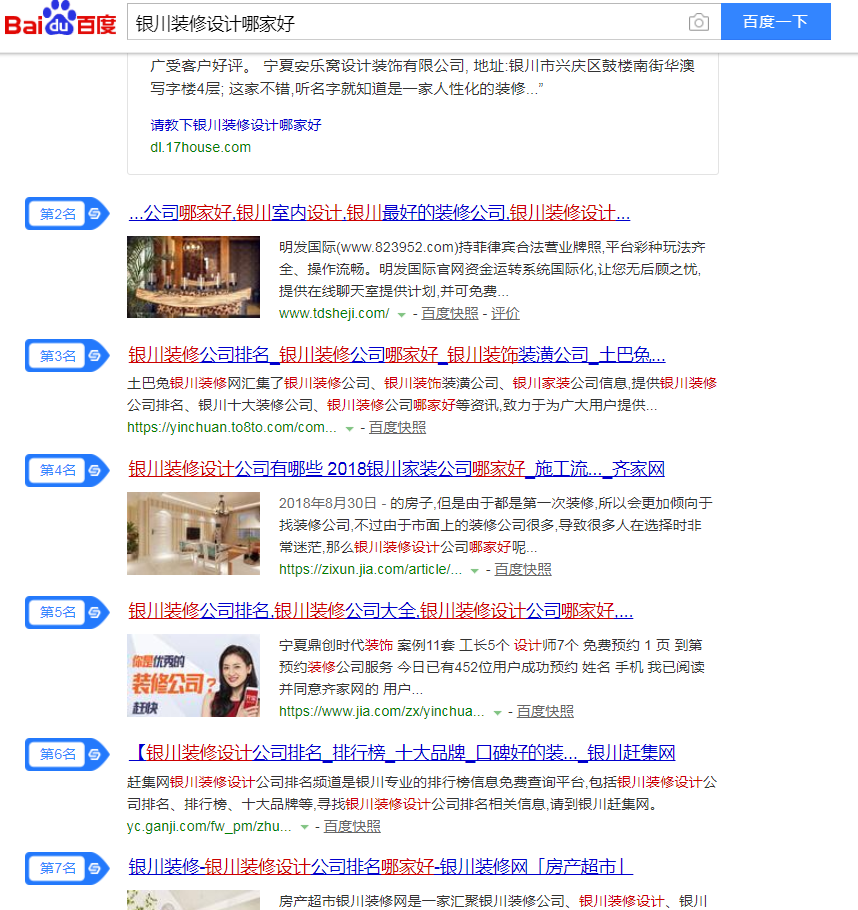858x910 pixels.
Task: Open the www.tdsheji.com URL link
Action: click(334, 313)
